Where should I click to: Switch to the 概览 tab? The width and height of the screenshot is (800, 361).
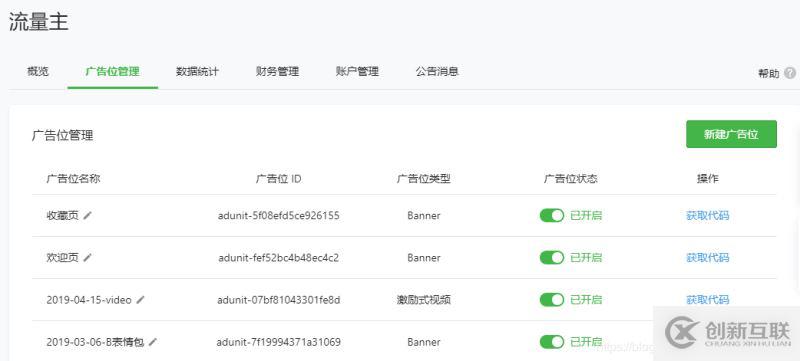pyautogui.click(x=38, y=71)
